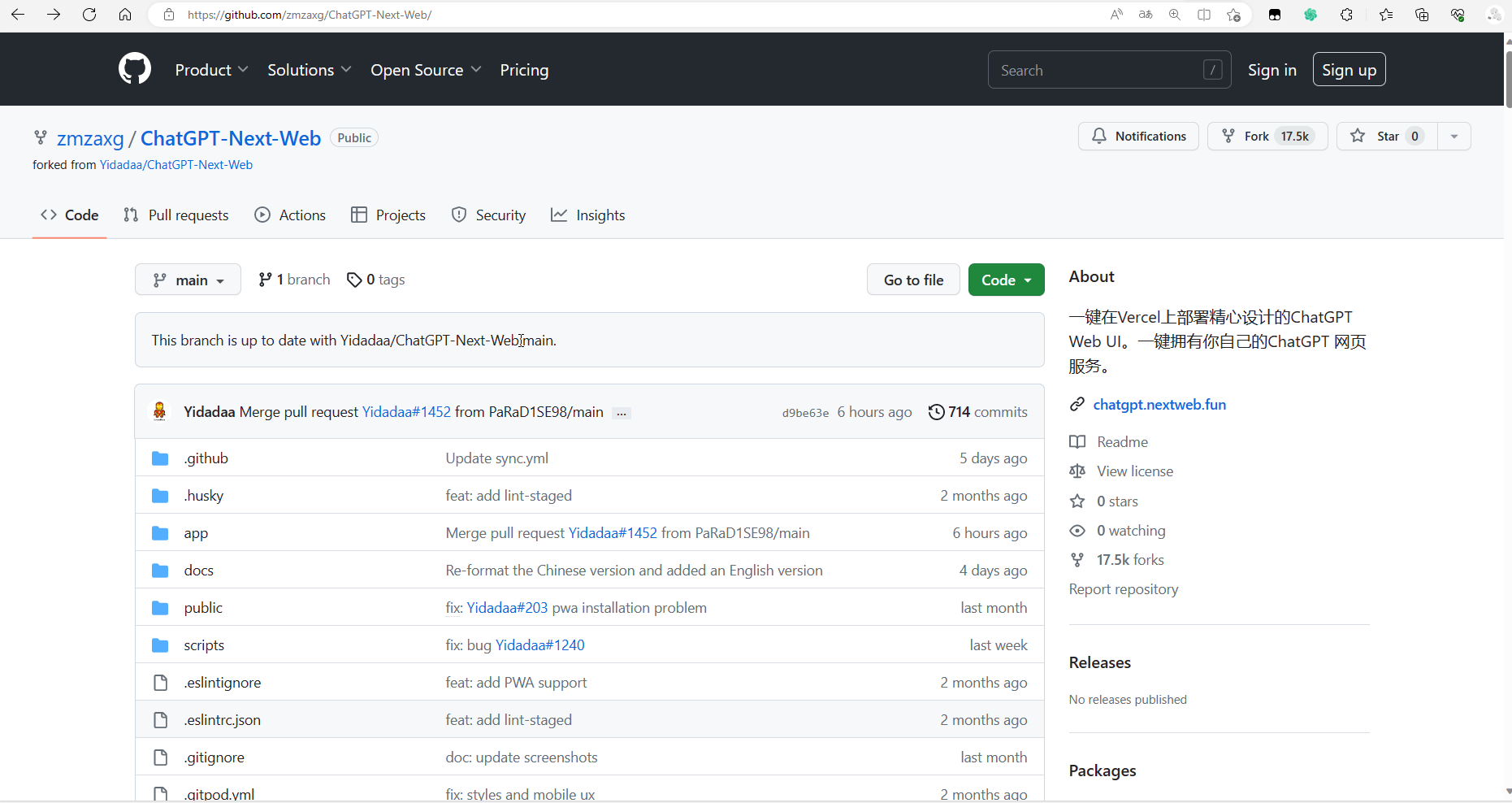Click the stars icon in About section

point(1077,501)
